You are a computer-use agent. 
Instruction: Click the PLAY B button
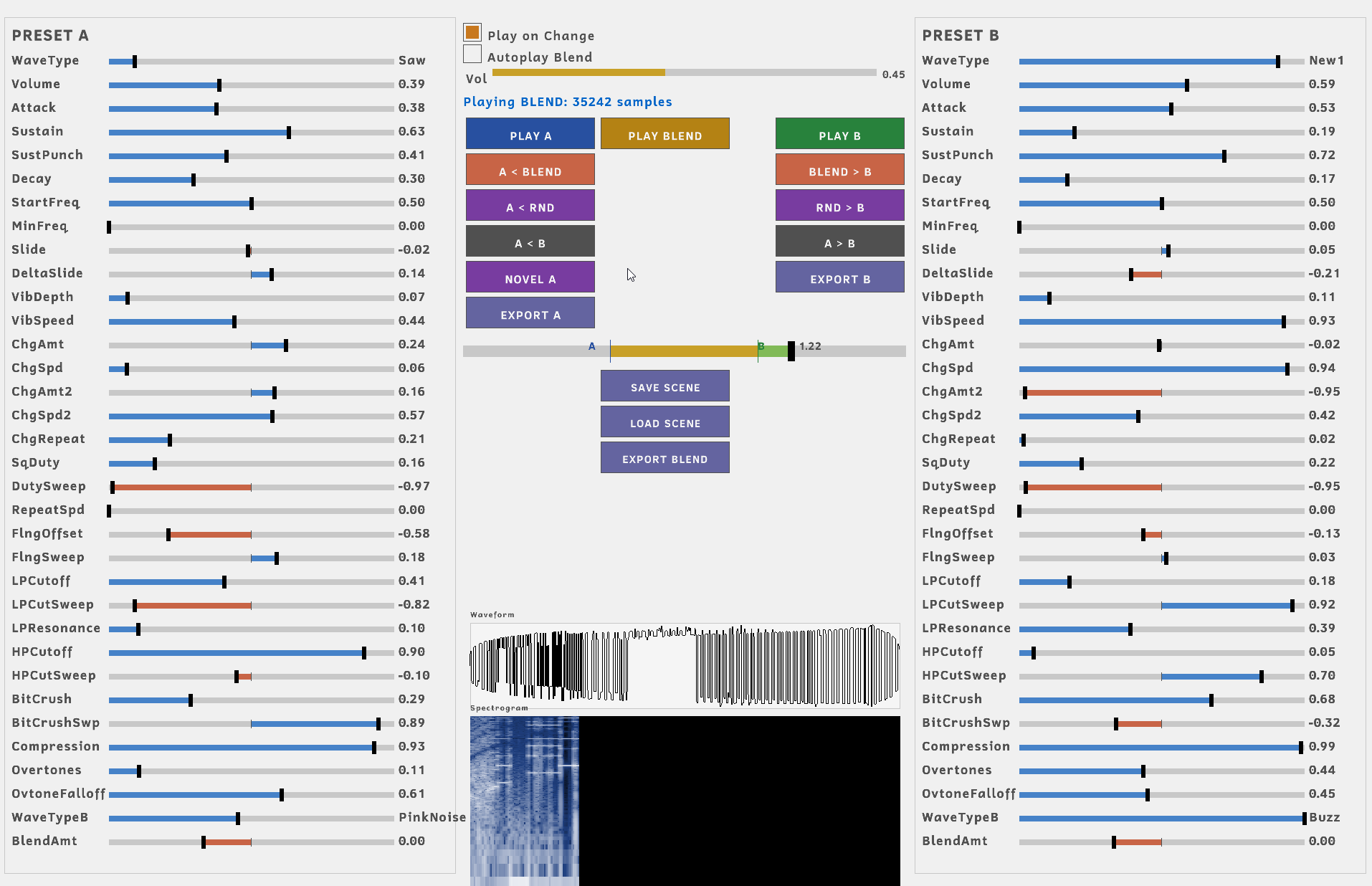coord(840,134)
